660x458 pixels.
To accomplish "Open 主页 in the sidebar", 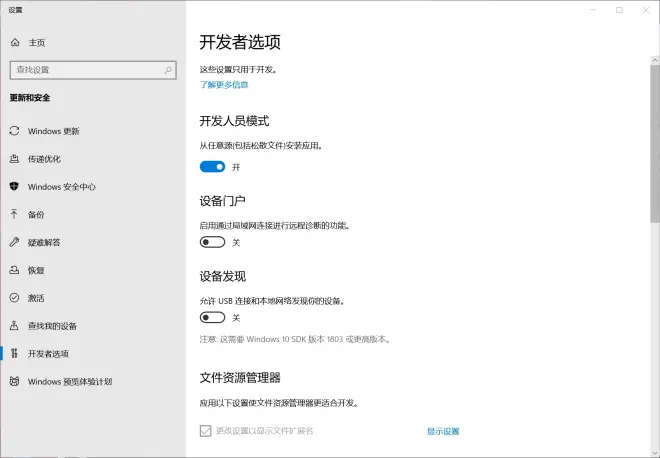I will click(x=93, y=43).
